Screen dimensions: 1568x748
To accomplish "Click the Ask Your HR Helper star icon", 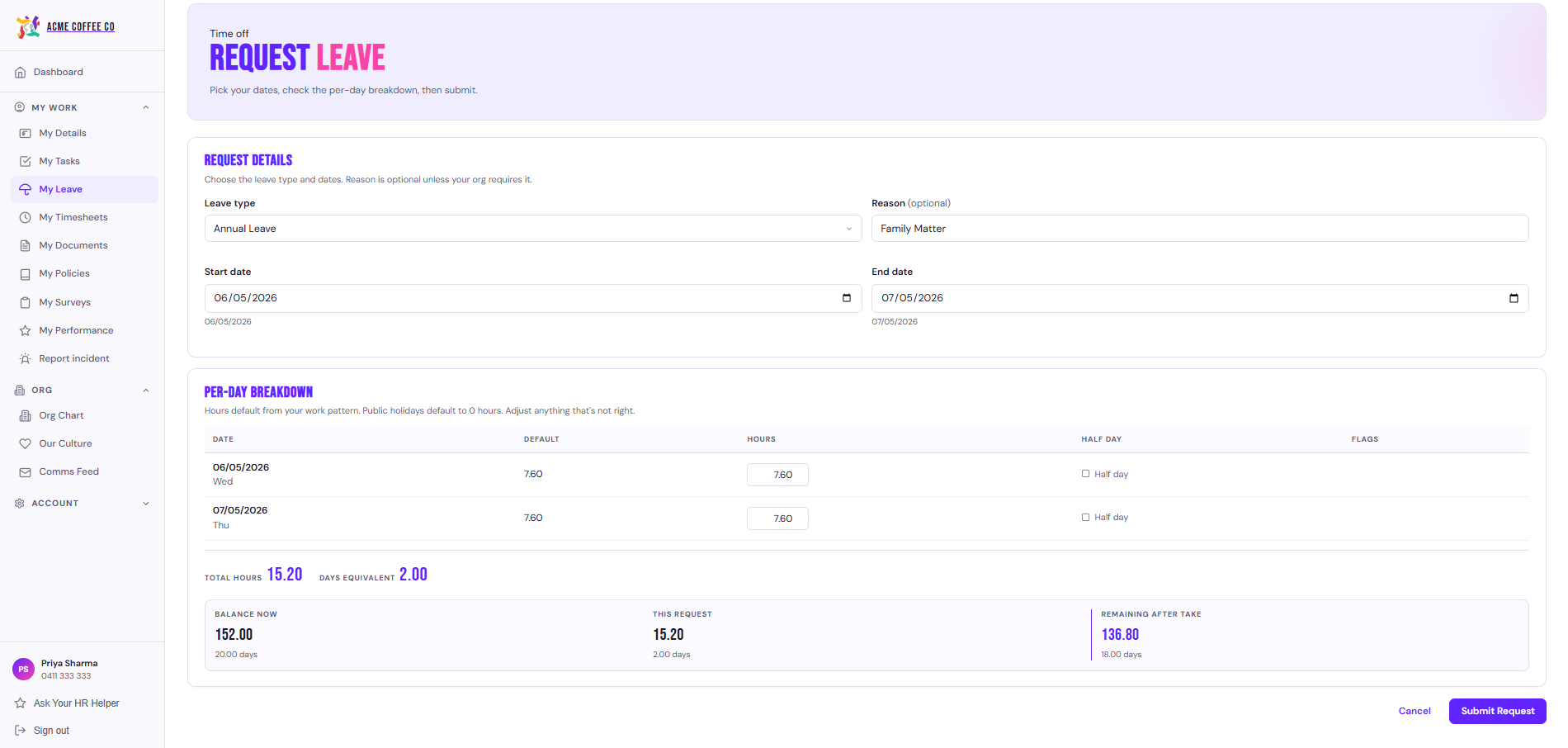I will 21,703.
